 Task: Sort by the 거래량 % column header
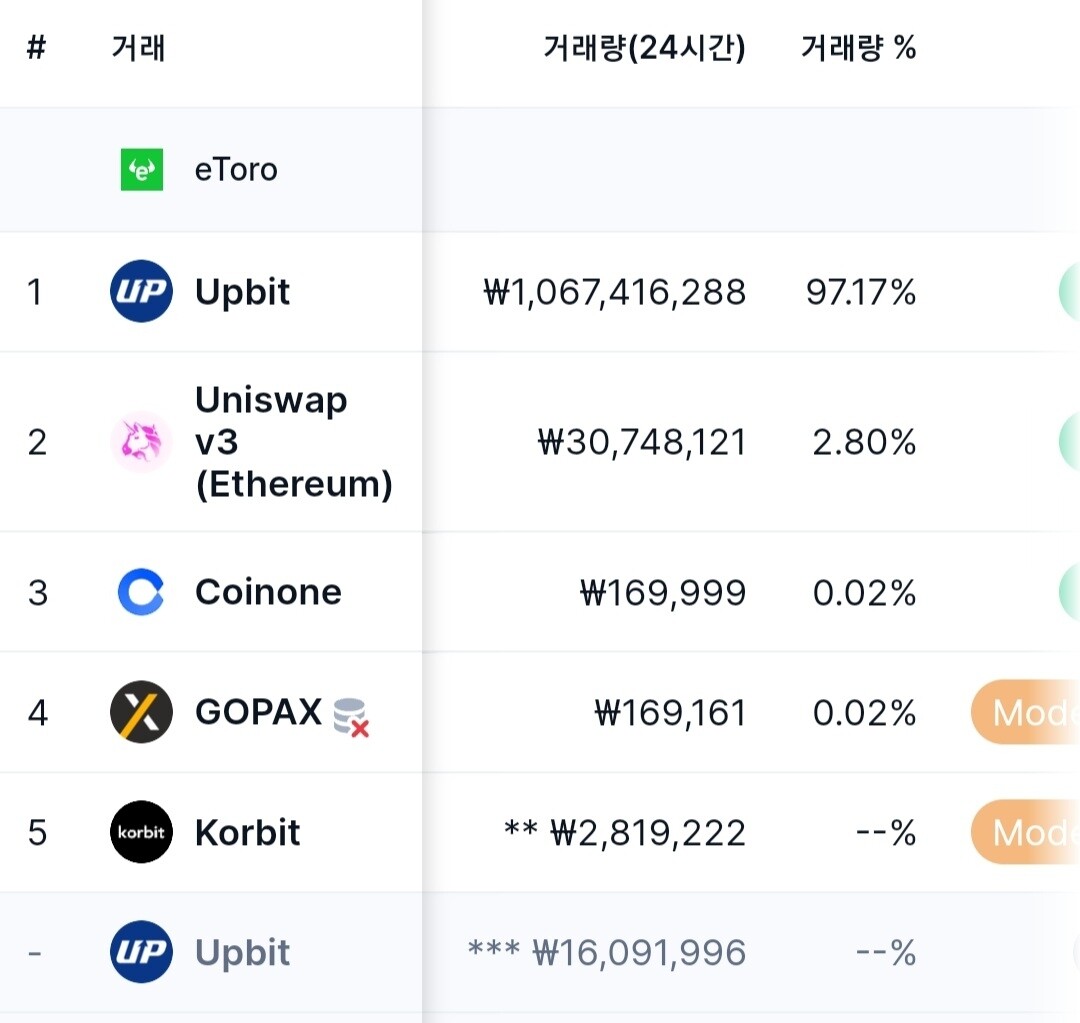858,47
